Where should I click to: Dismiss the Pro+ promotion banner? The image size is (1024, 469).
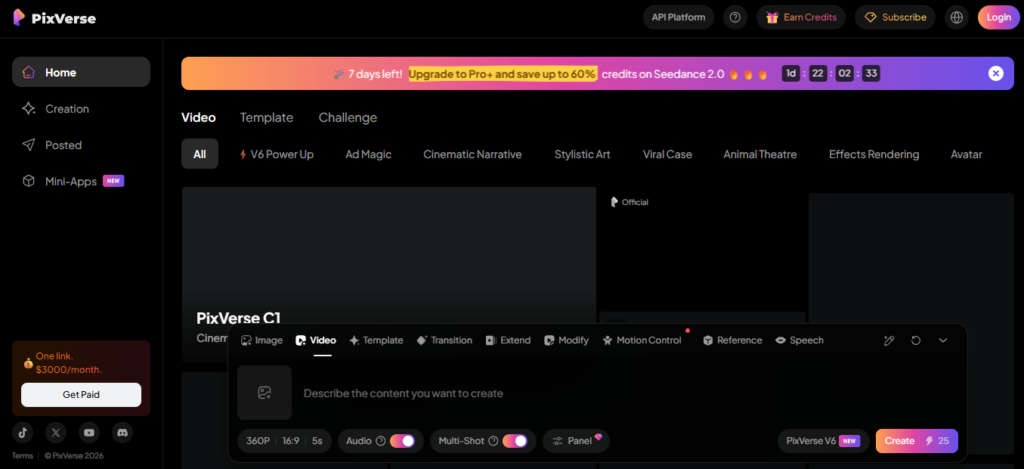click(x=995, y=73)
